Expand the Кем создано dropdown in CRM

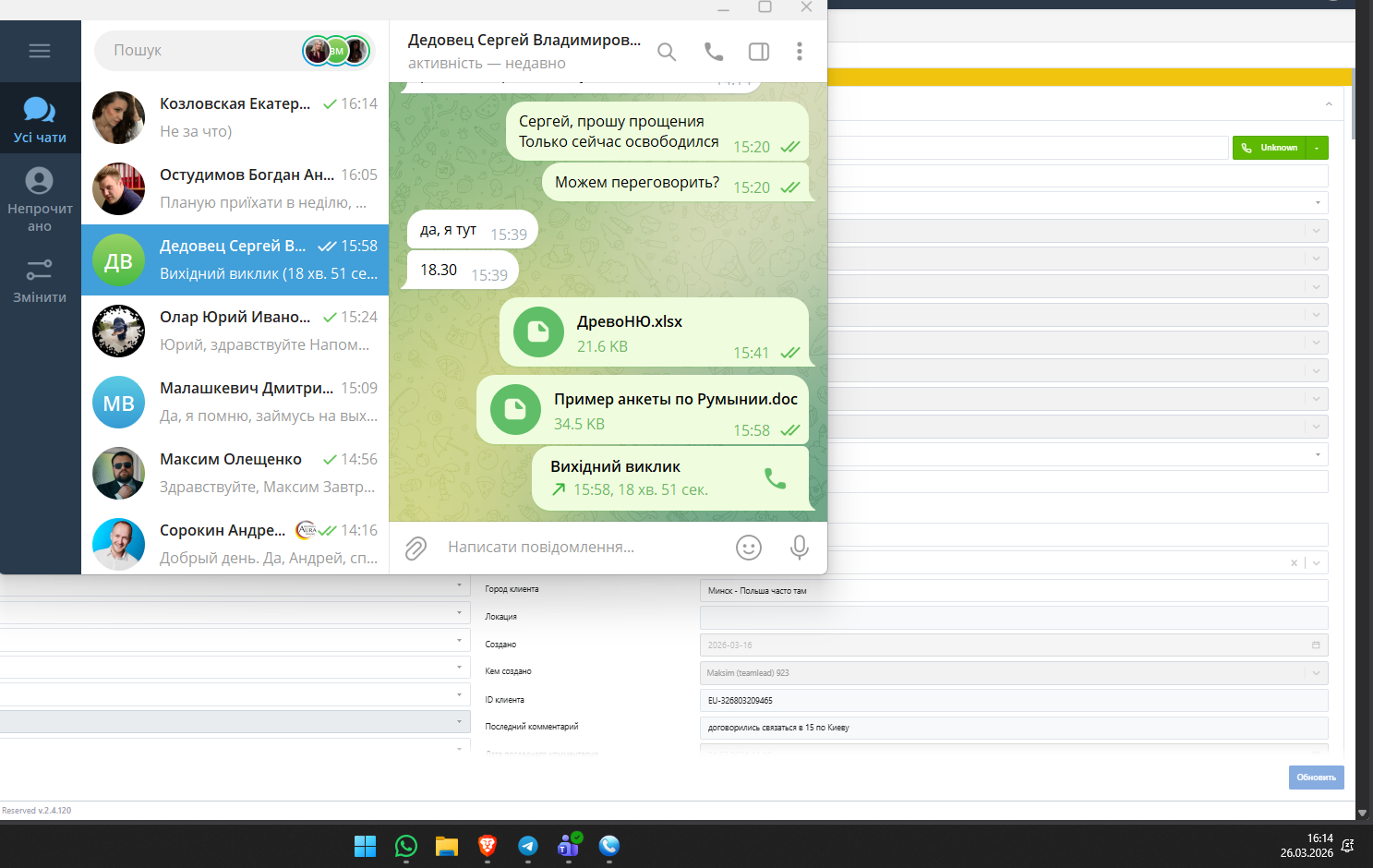1317,673
